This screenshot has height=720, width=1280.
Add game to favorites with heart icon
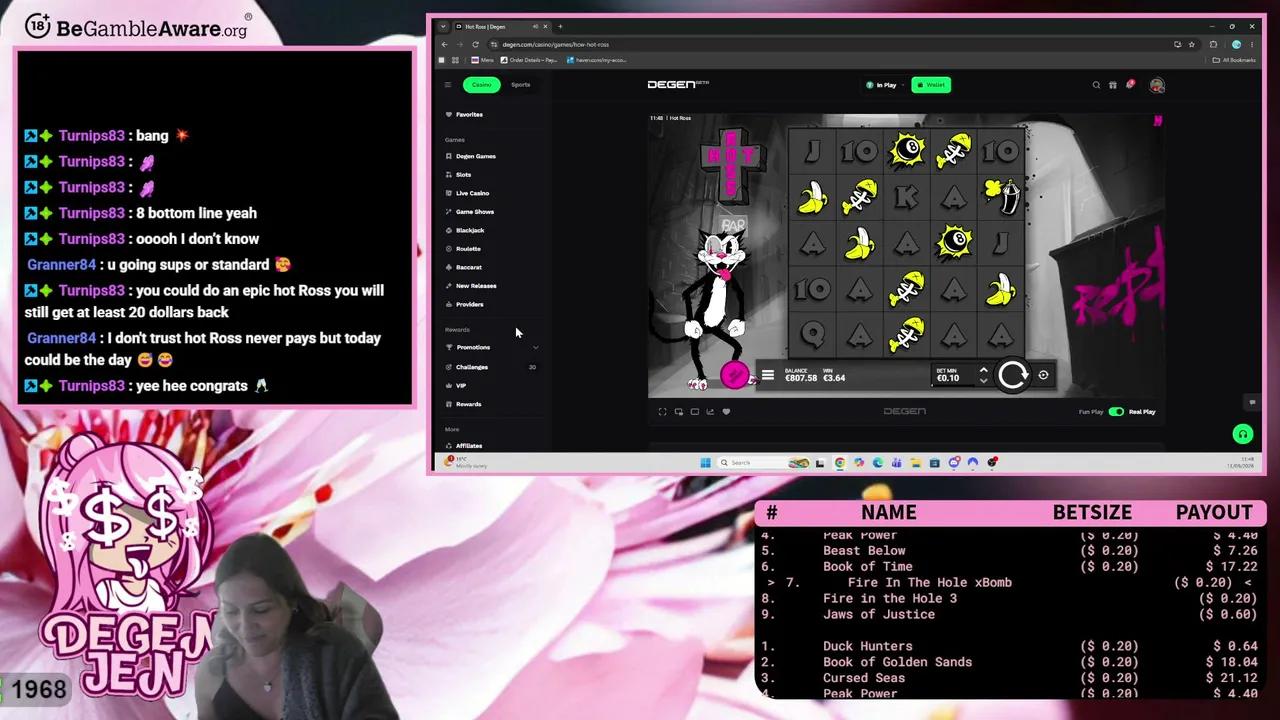pyautogui.click(x=726, y=411)
